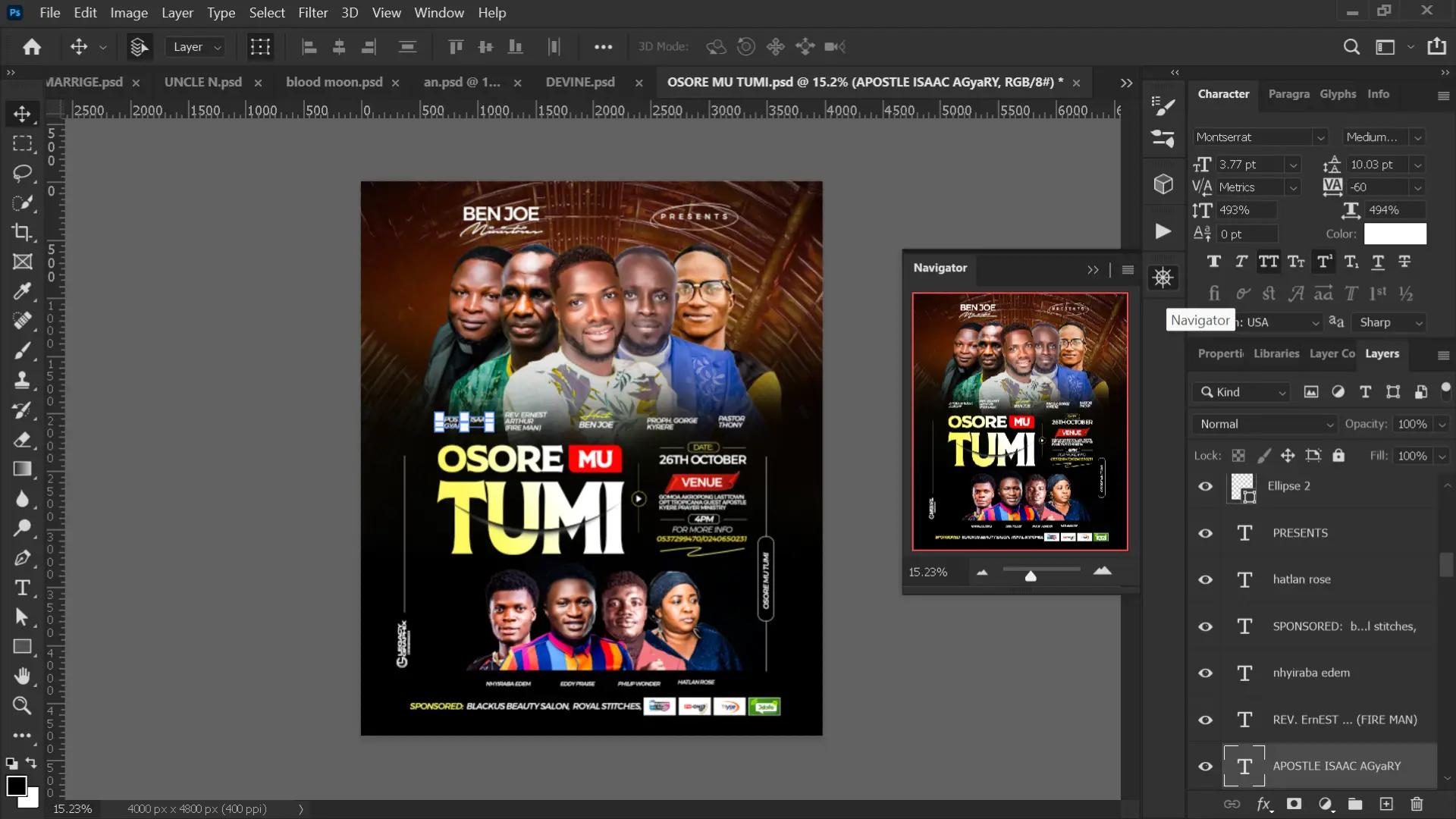Open the Filter menu
Viewport: 1456px width, 819px height.
[x=312, y=13]
